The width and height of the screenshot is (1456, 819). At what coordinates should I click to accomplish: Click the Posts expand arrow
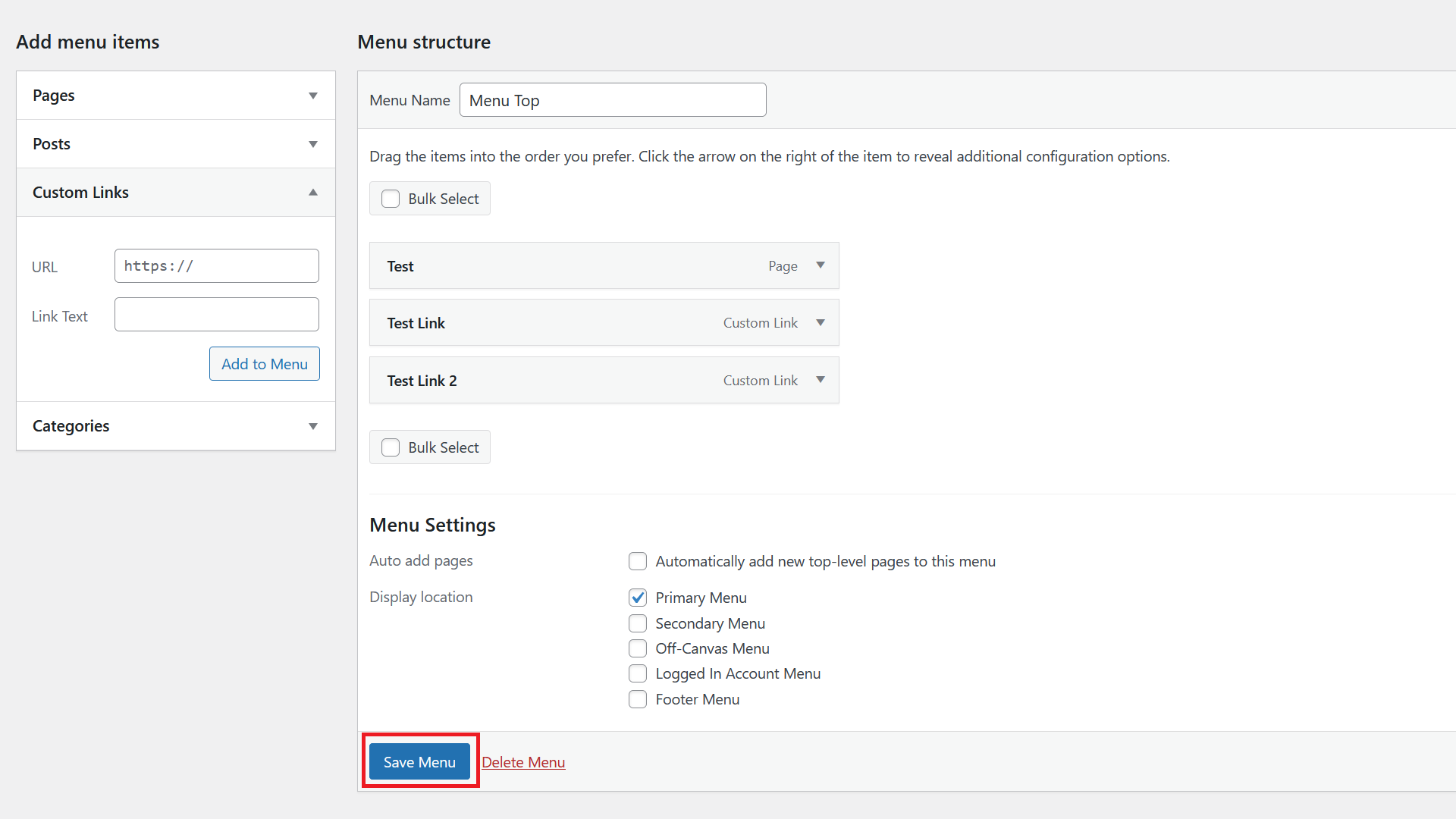313,144
